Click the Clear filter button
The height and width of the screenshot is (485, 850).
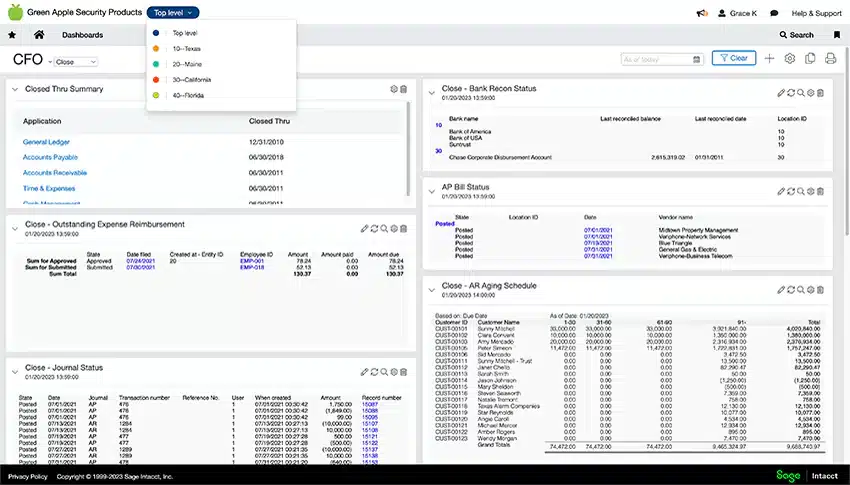coord(734,58)
